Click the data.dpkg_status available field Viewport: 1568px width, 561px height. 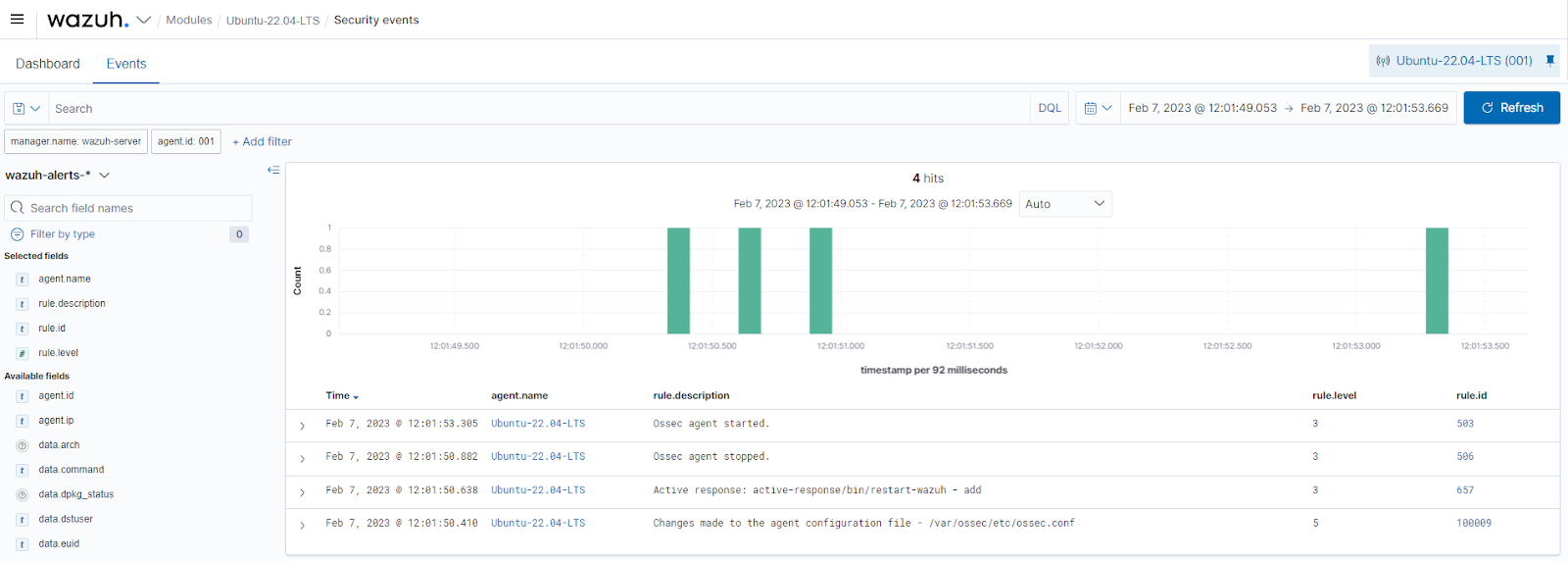click(76, 495)
